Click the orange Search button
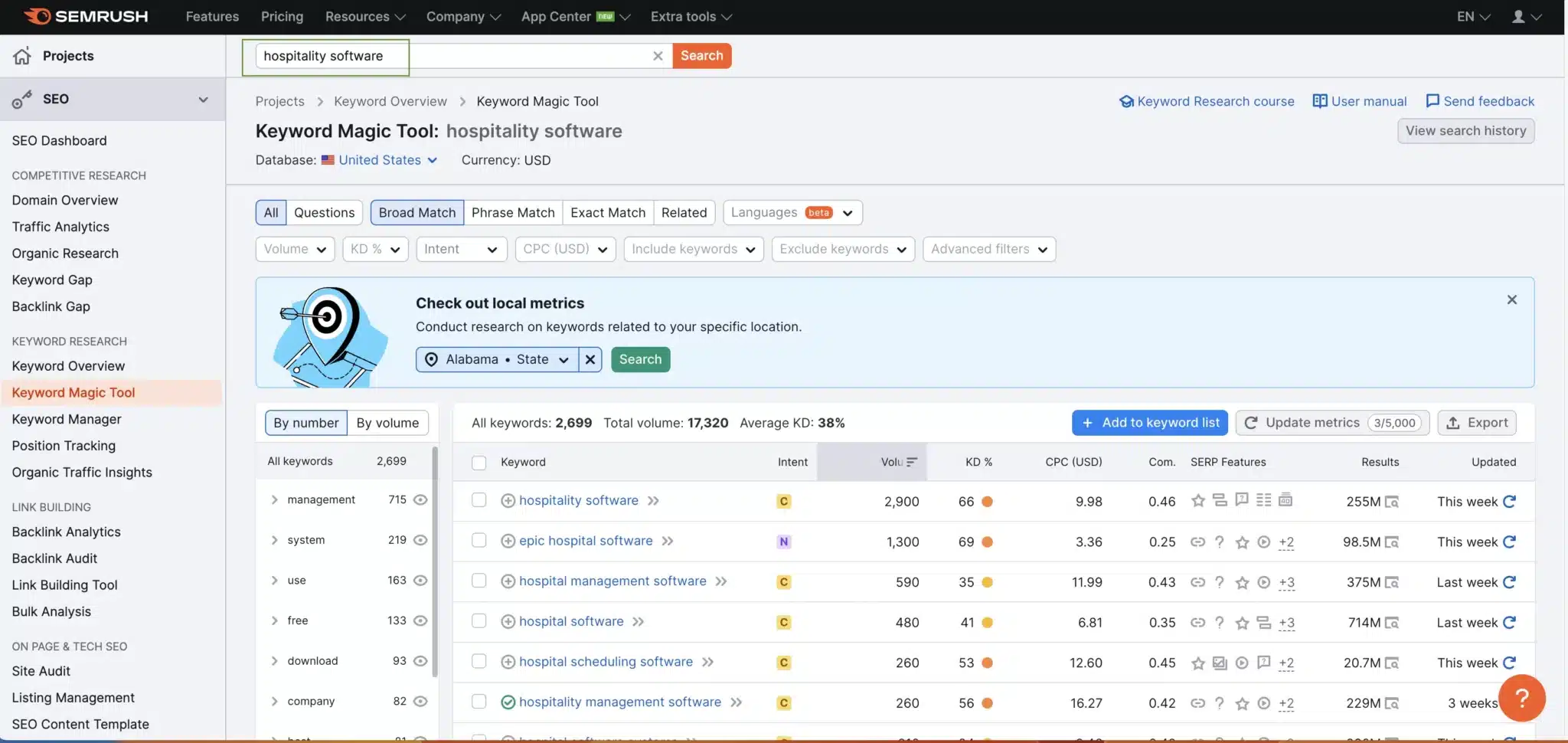Viewport: 1568px width, 743px height. [702, 55]
